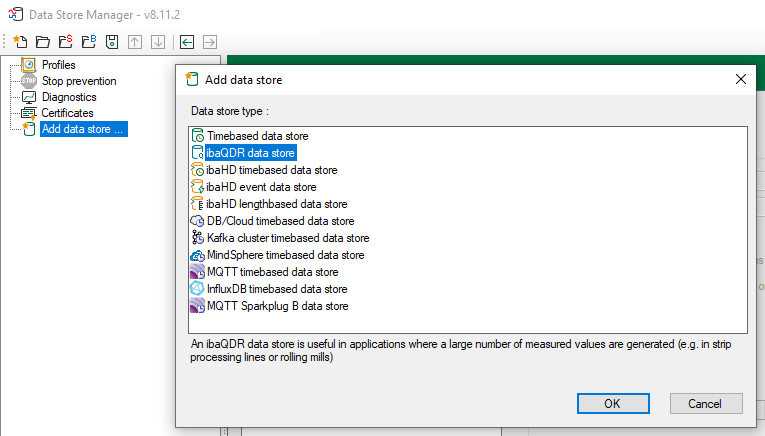765x436 pixels.
Task: Select 'MQTT timebased data store' entry
Action: pyautogui.click(x=273, y=273)
